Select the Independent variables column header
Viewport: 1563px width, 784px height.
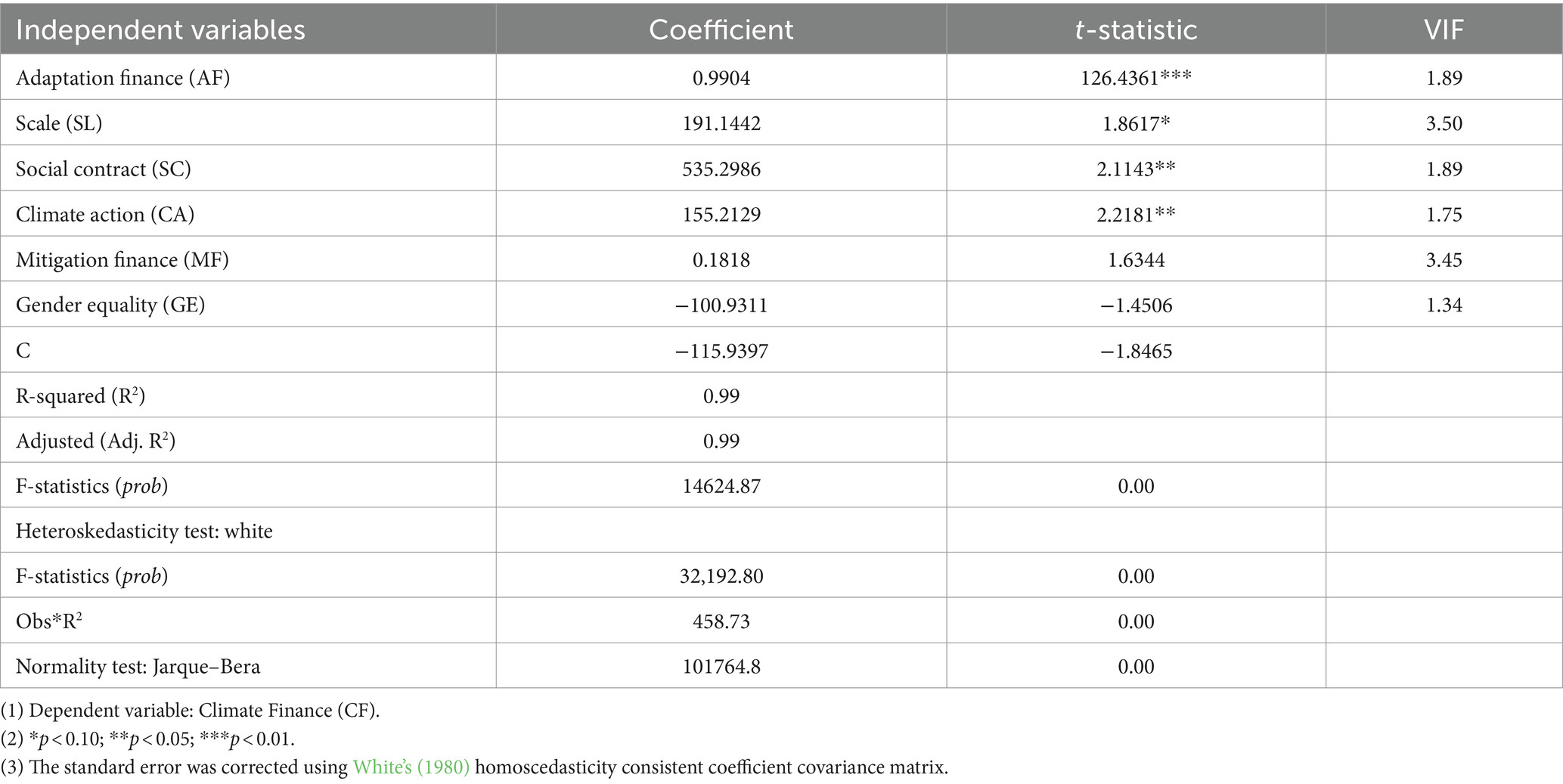(x=160, y=29)
